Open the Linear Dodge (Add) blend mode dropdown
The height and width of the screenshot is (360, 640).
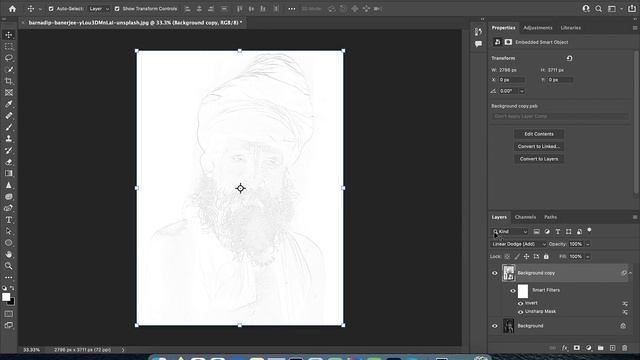[x=518, y=244]
